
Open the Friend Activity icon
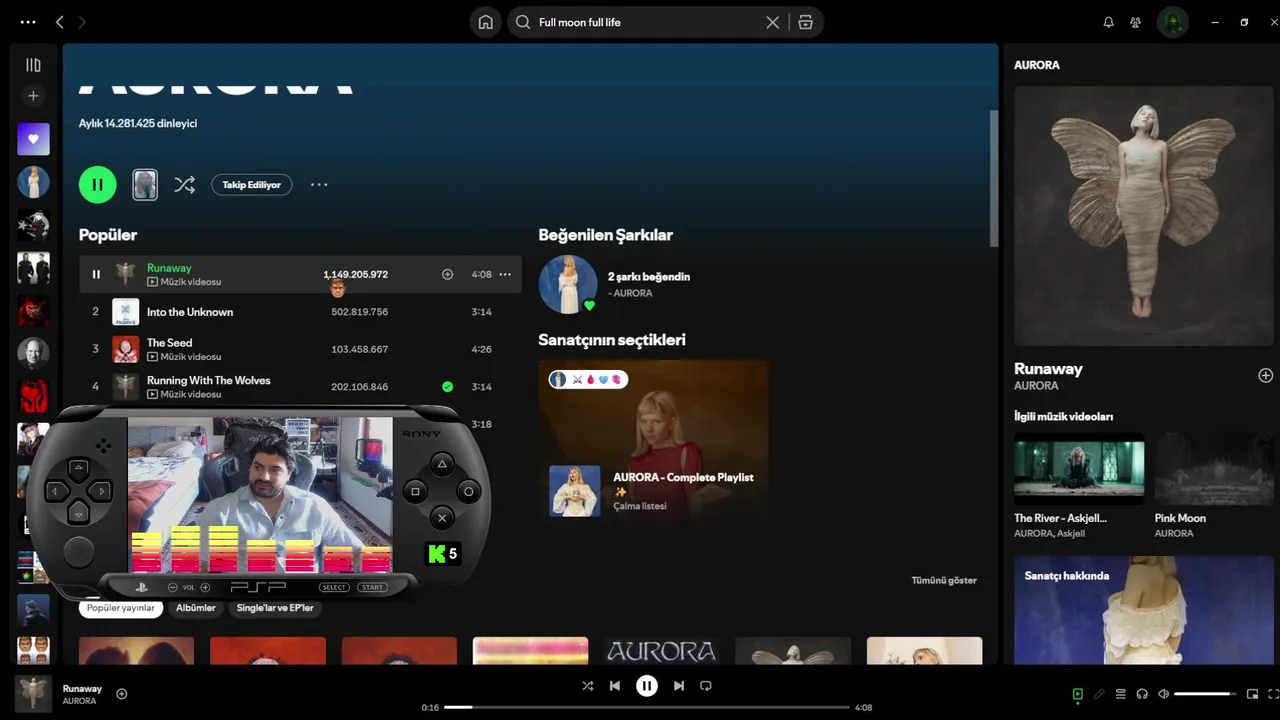[x=1136, y=22]
